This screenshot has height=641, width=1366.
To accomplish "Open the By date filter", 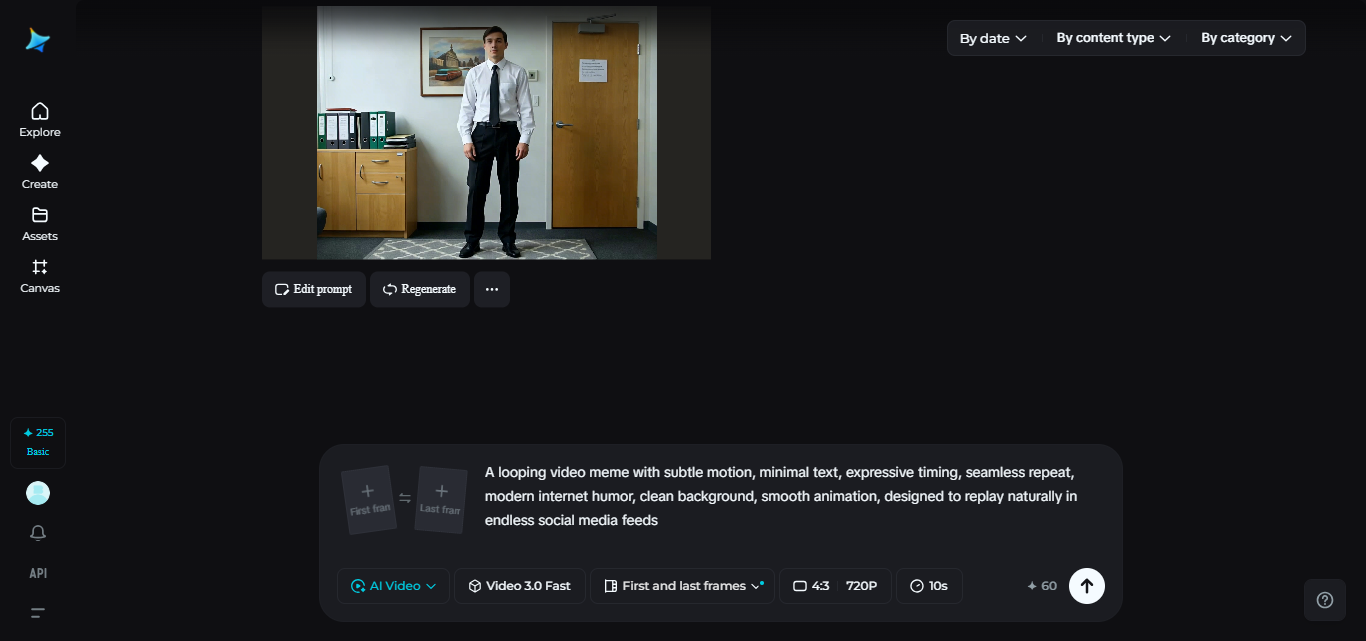I will (991, 37).
